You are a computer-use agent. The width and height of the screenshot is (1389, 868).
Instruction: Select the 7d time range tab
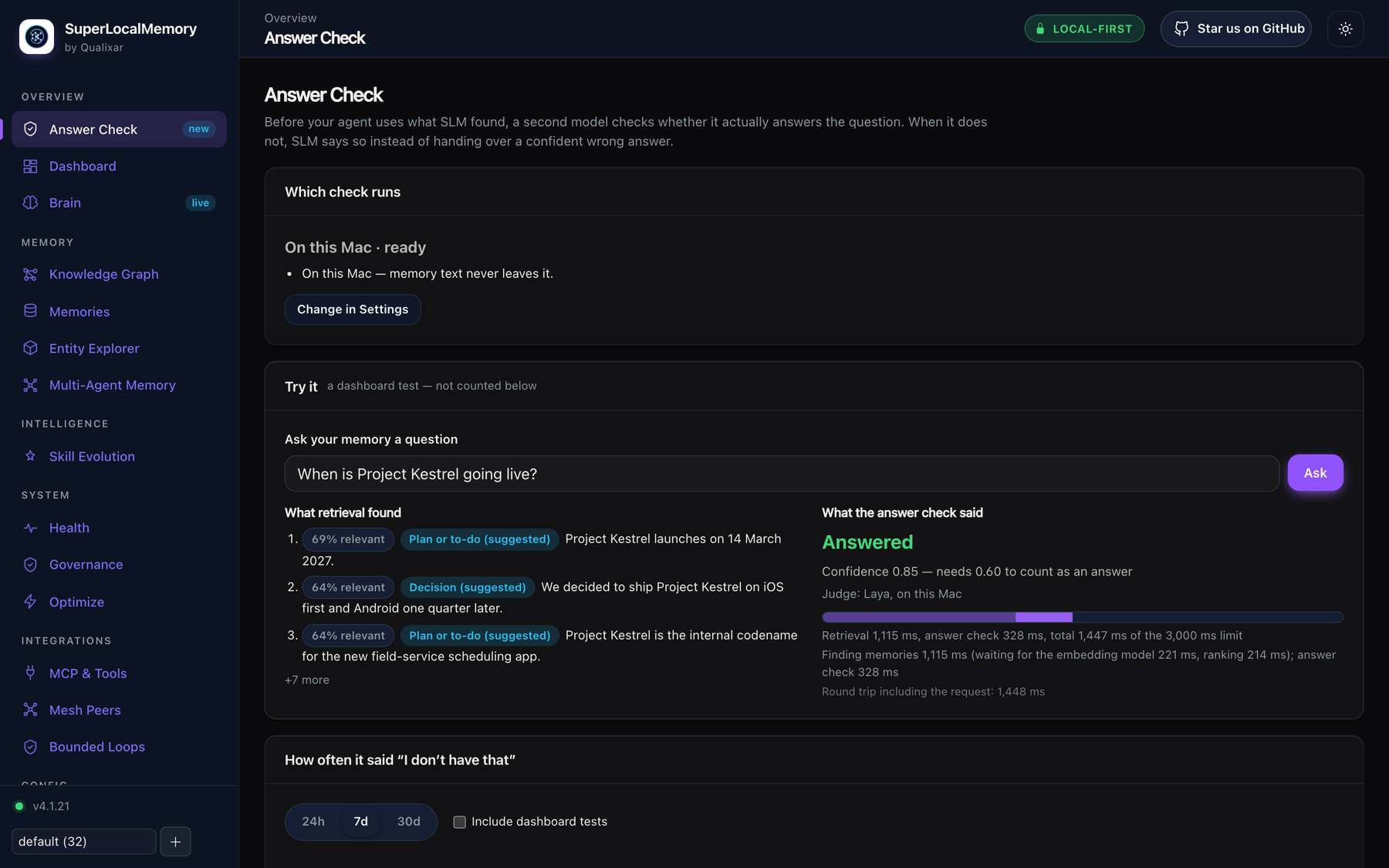pyautogui.click(x=361, y=822)
